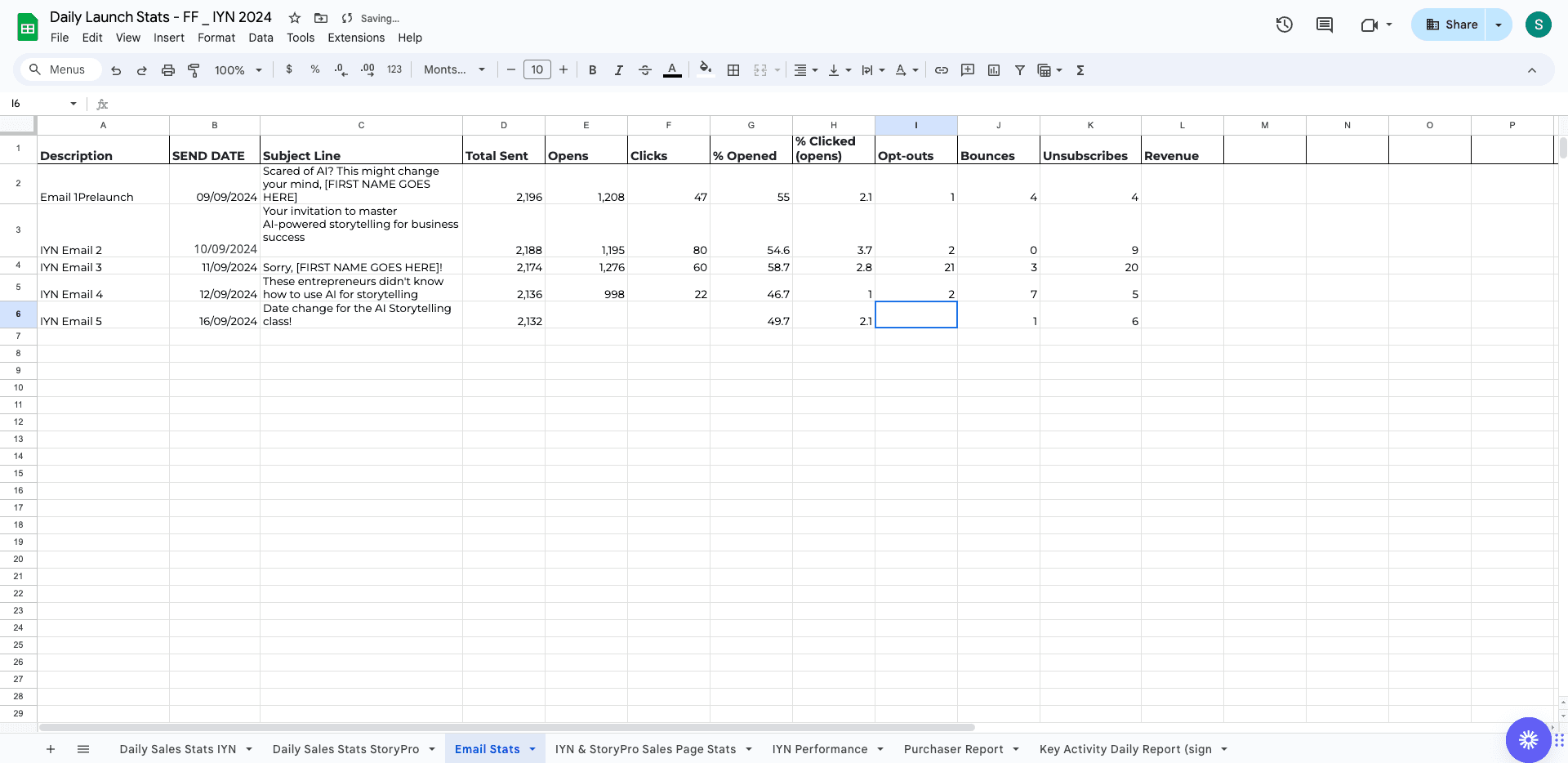
Task: Decrease decimal places icon
Action: click(341, 69)
